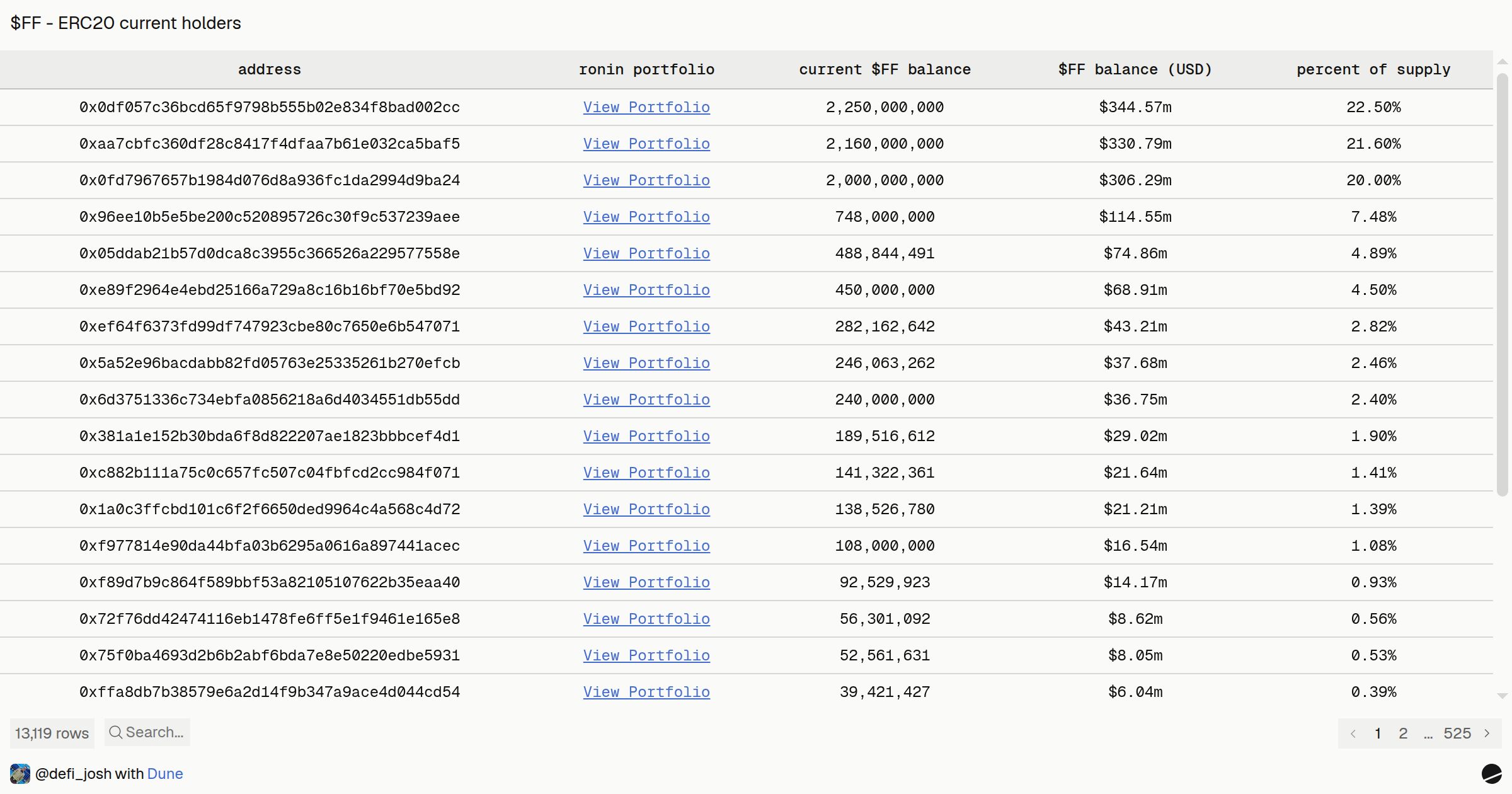The image size is (1512, 794).
Task: View Portfolio for address 0xef64f637...
Action: click(646, 326)
